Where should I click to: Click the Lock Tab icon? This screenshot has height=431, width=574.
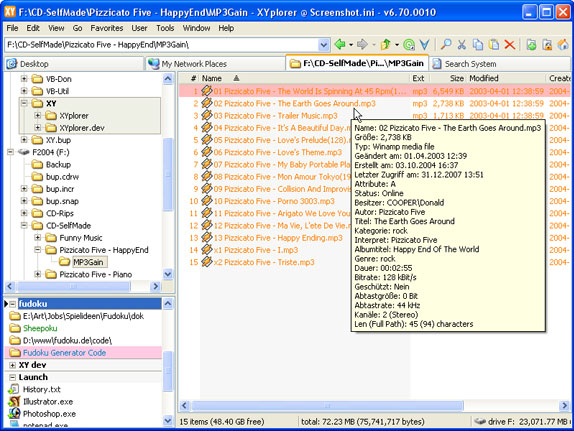pyautogui.click(x=547, y=45)
